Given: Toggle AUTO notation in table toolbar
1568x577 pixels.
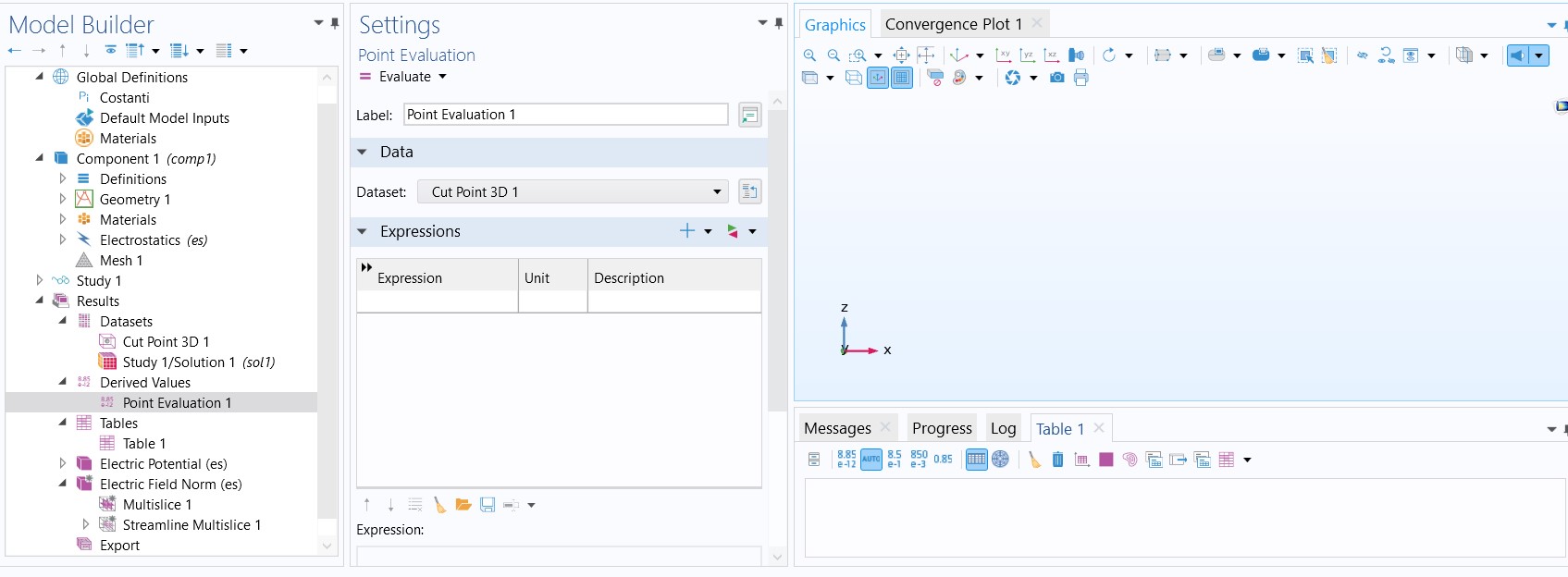Looking at the screenshot, I should coord(870,460).
